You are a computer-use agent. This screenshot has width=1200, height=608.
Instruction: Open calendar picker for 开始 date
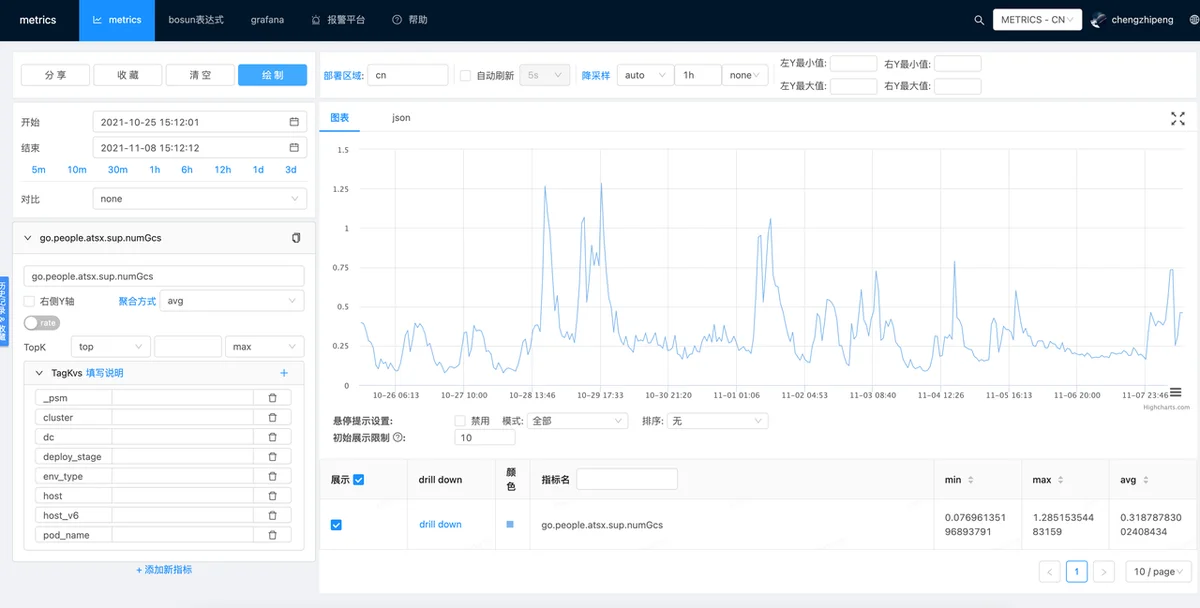point(294,122)
